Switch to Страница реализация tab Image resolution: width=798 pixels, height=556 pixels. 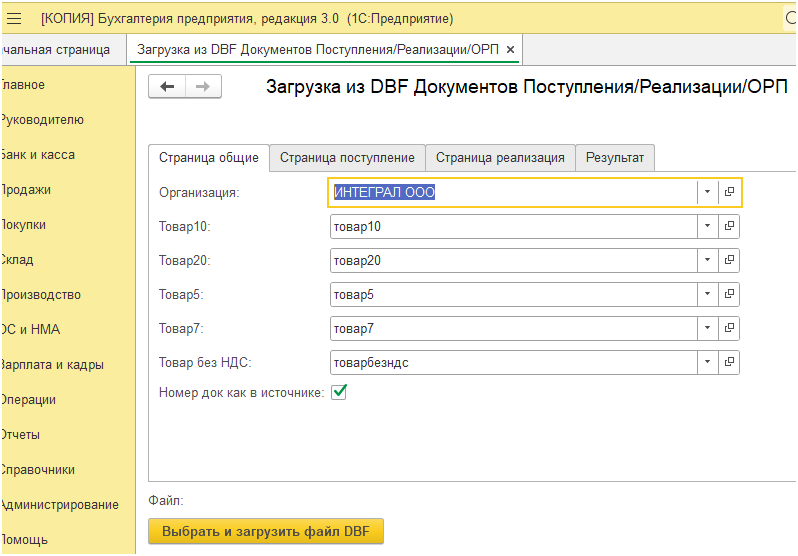500,158
